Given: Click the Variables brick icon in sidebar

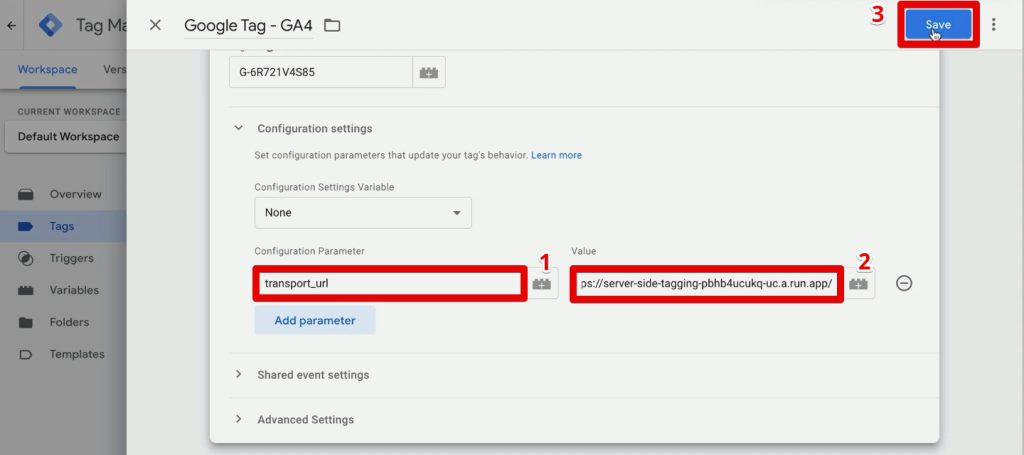Looking at the screenshot, I should [x=25, y=290].
